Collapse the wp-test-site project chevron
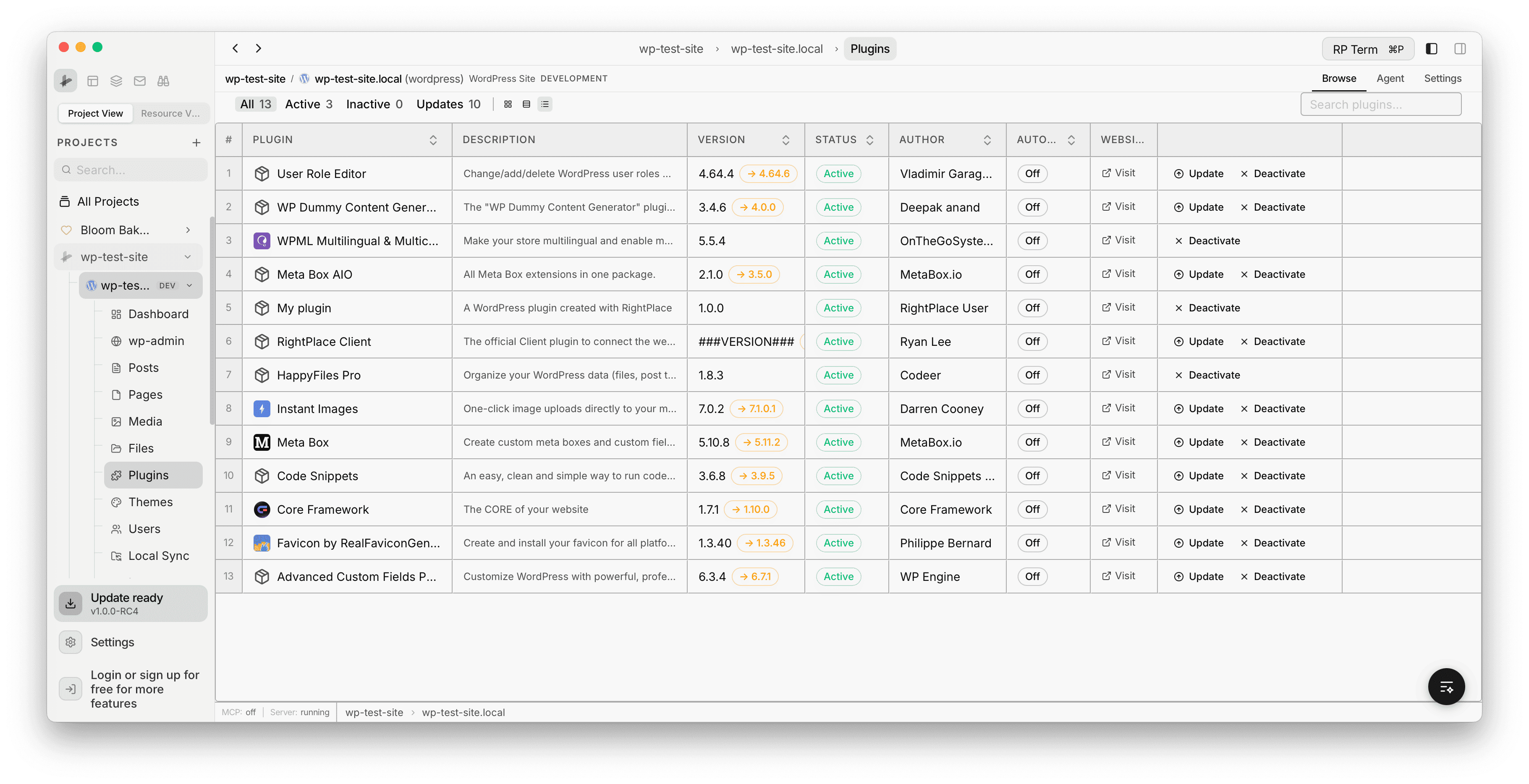Screen dimensions: 1529x784 [x=188, y=256]
